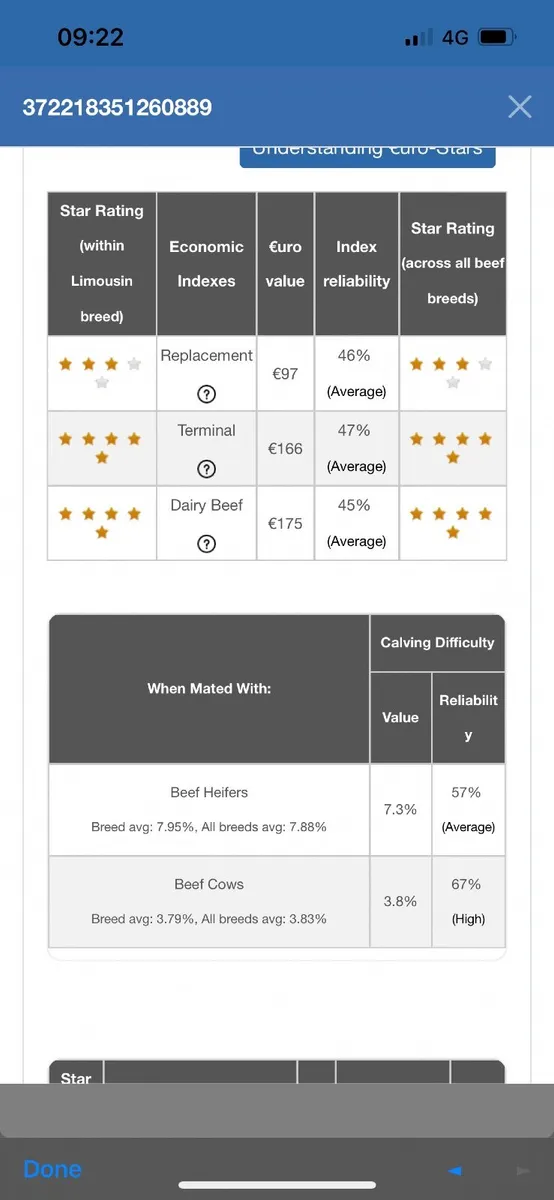
Task: Select the Terminal €166 euro value cell
Action: (x=285, y=448)
